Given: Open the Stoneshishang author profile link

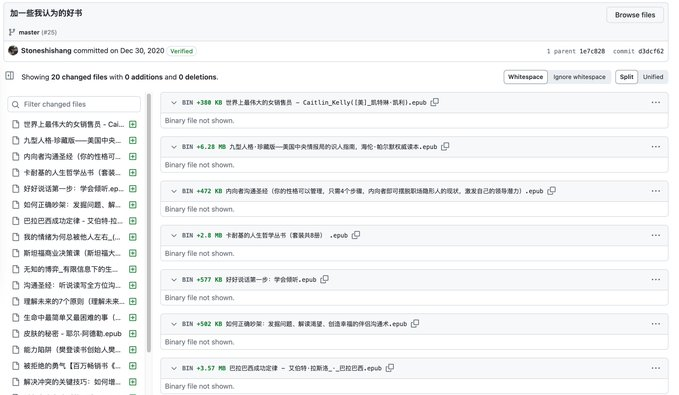Looking at the screenshot, I should [x=46, y=51].
